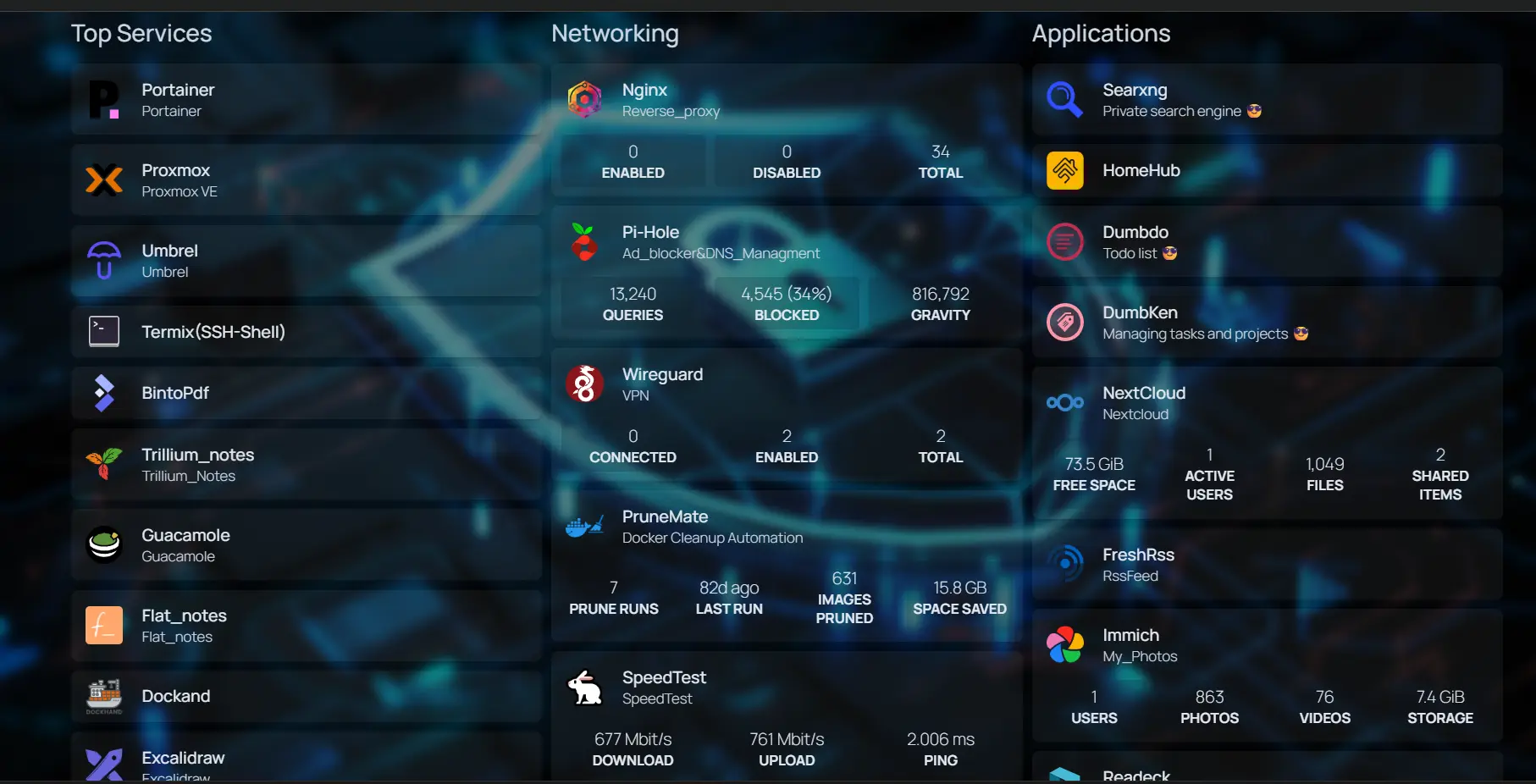
Task: Open the Readeck application card
Action: coord(1267,768)
